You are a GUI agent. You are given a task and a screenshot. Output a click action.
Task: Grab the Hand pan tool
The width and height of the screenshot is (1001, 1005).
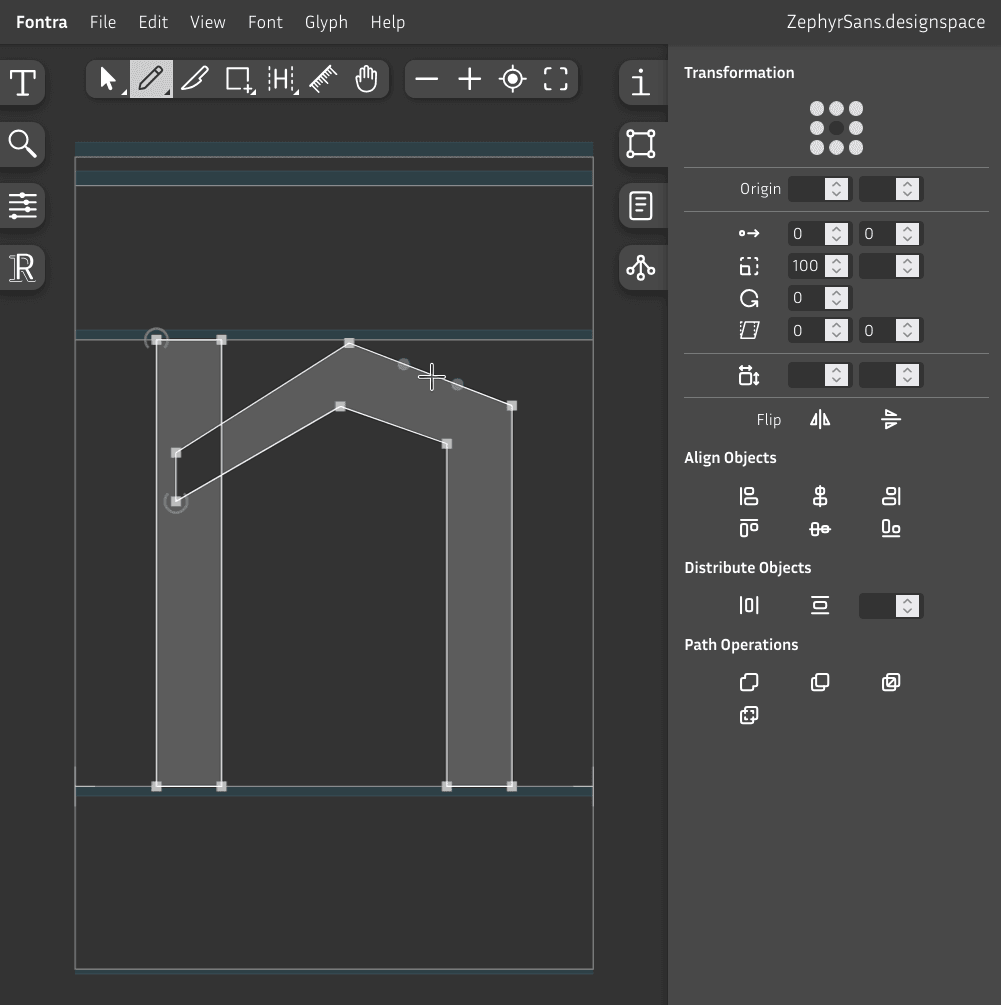(366, 79)
